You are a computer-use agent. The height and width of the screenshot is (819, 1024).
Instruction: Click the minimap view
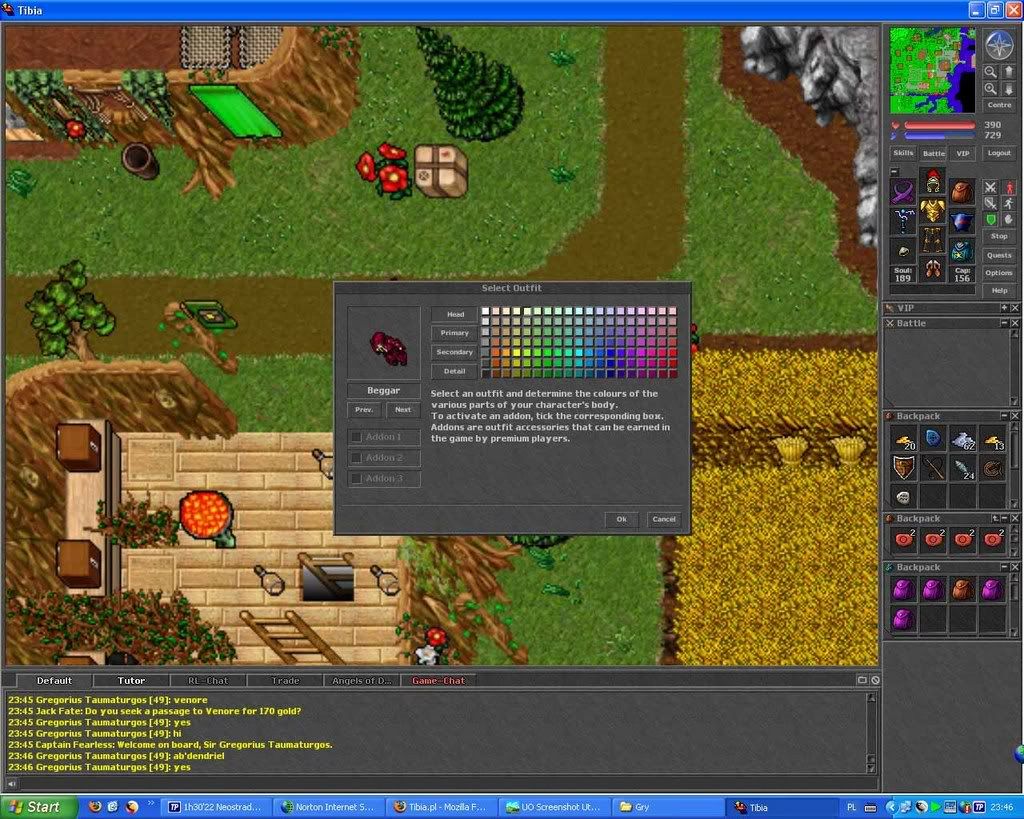tap(933, 71)
